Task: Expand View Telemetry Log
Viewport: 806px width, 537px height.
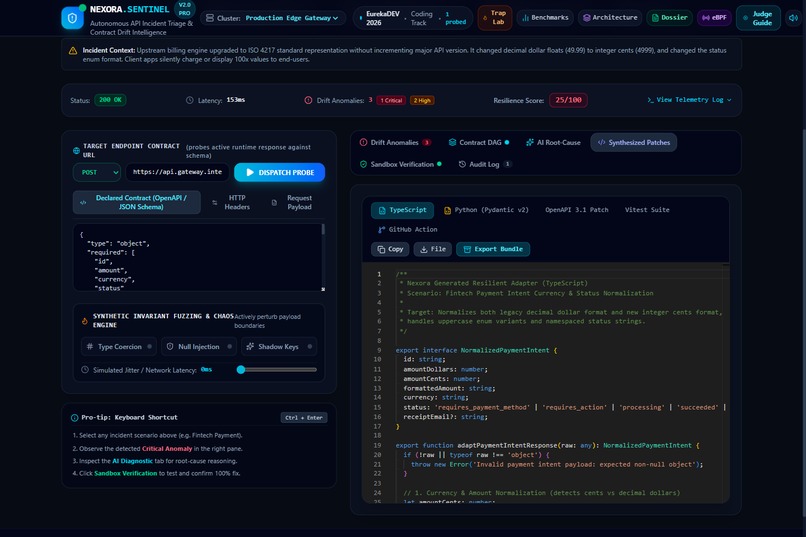Action: pyautogui.click(x=689, y=100)
